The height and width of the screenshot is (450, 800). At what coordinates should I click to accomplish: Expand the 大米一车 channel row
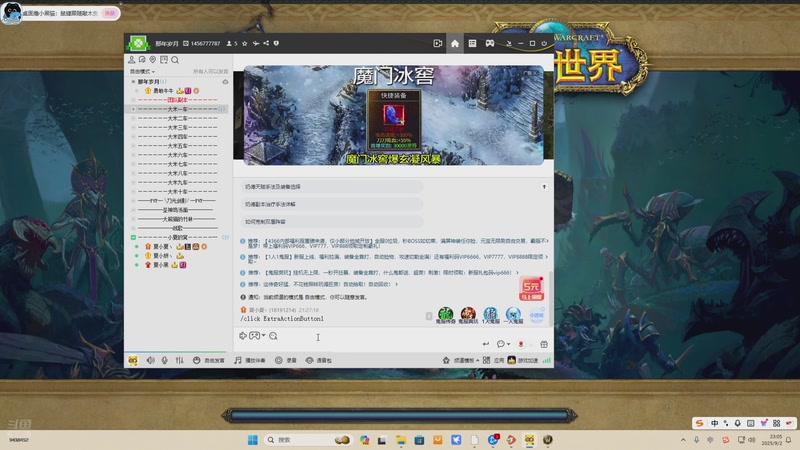[x=133, y=109]
